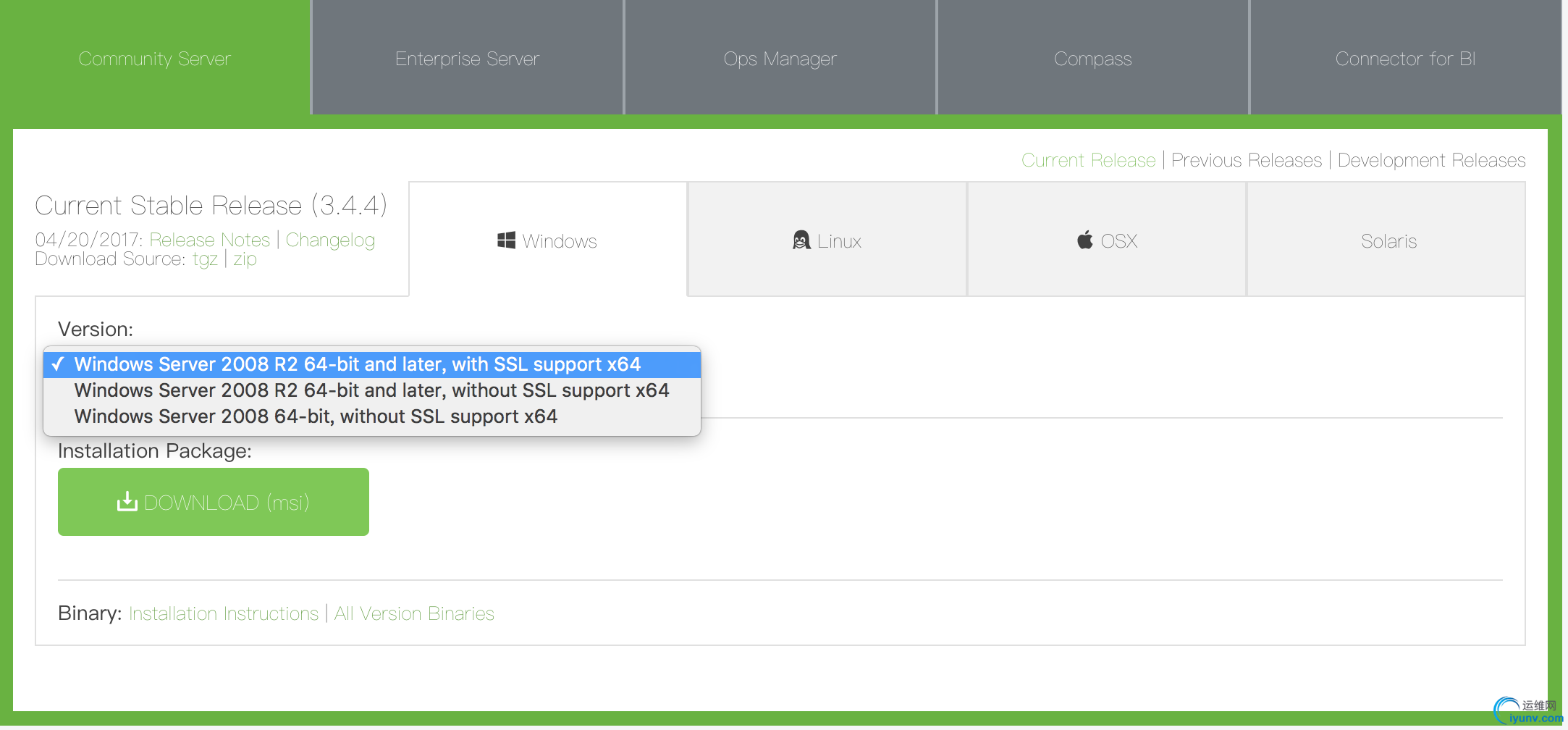
Task: Go to the Compass tab
Action: (1093, 58)
